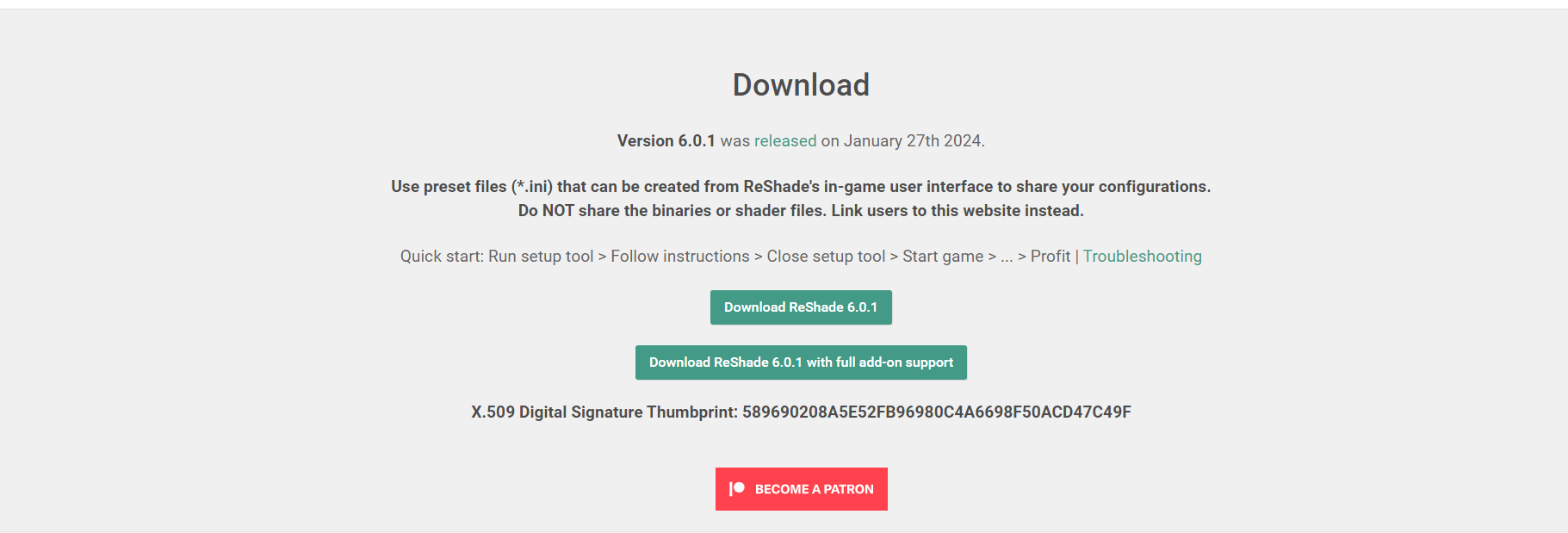Click "Link users to this website instead" text
Screen dimensions: 1568x533
point(957,211)
